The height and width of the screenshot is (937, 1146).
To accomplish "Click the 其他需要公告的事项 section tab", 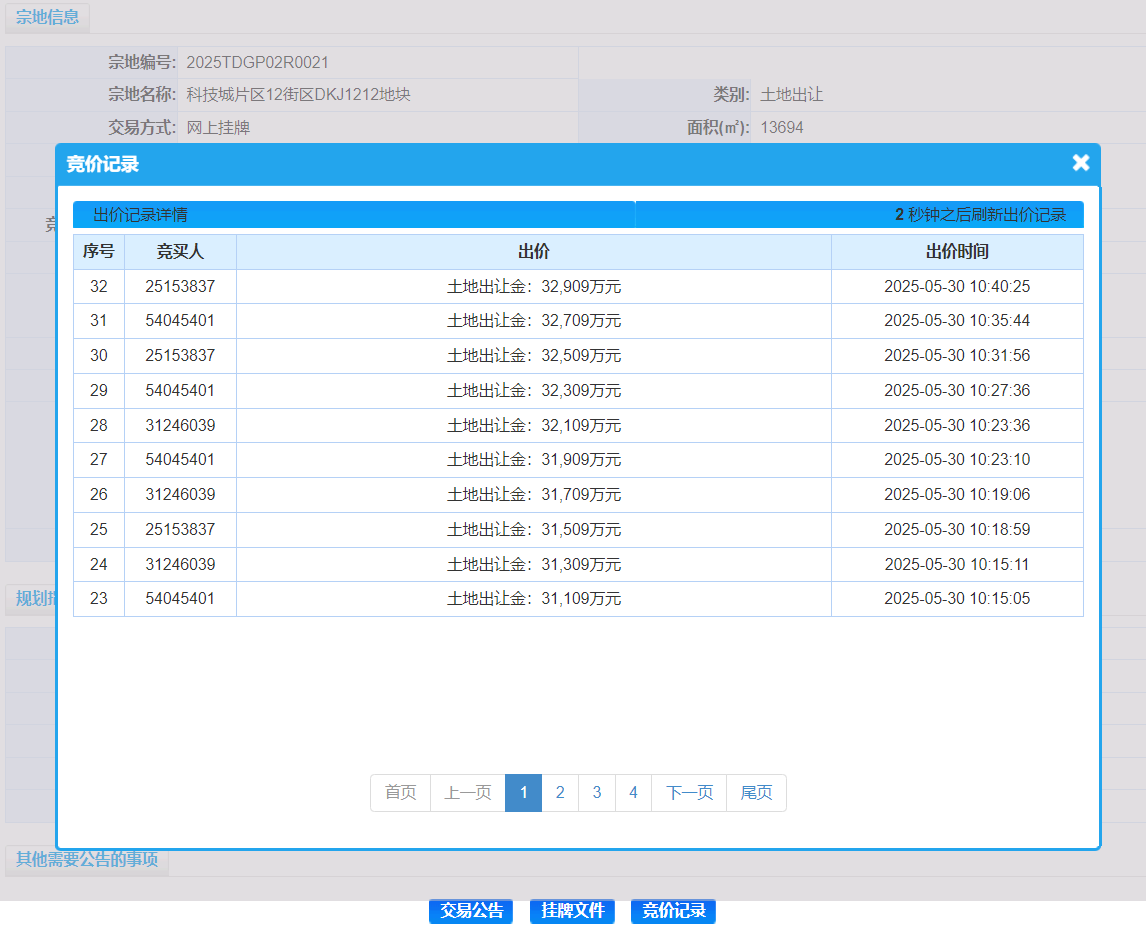I will point(87,859).
